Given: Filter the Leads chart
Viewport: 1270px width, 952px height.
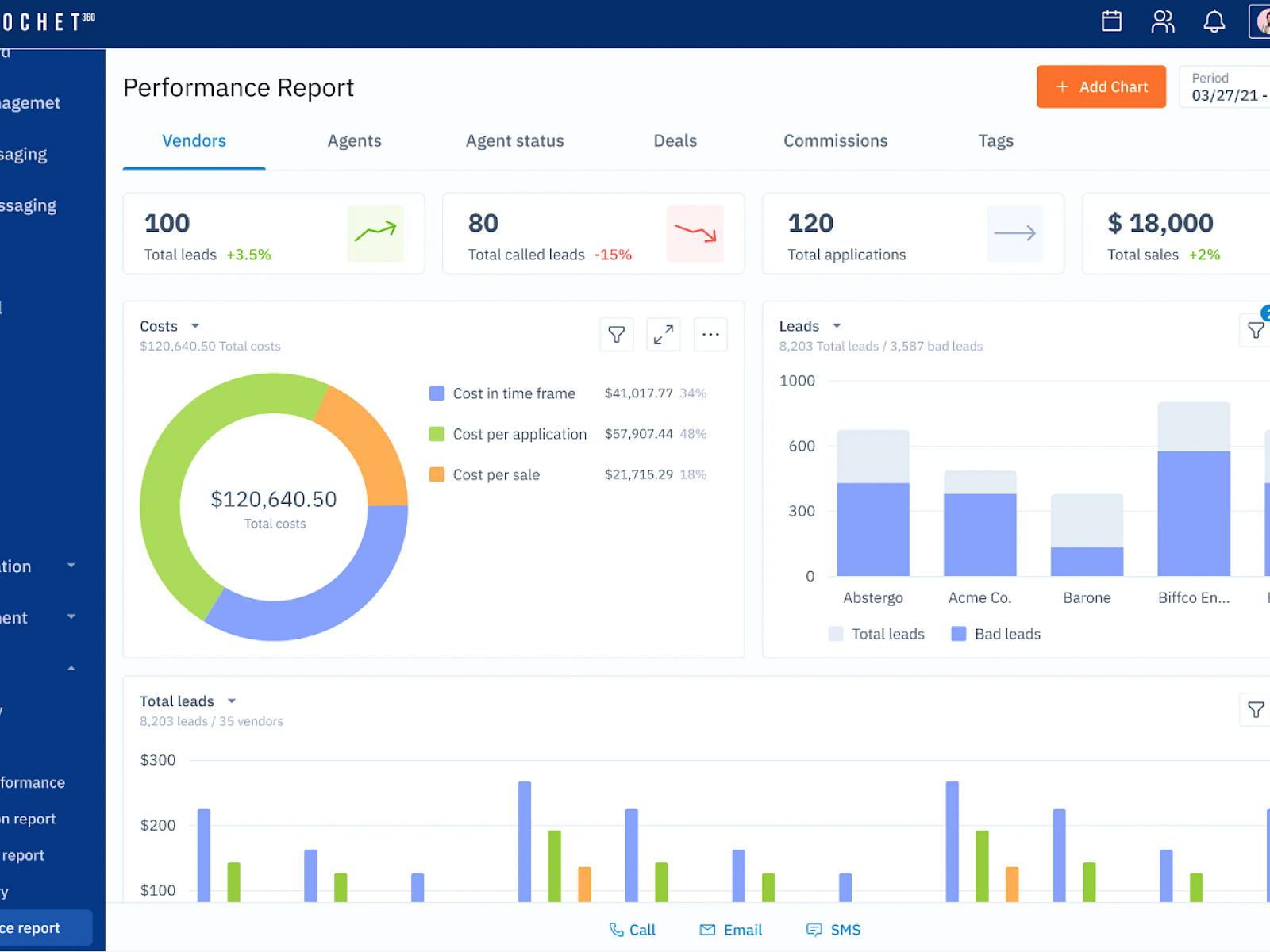Looking at the screenshot, I should point(1256,330).
